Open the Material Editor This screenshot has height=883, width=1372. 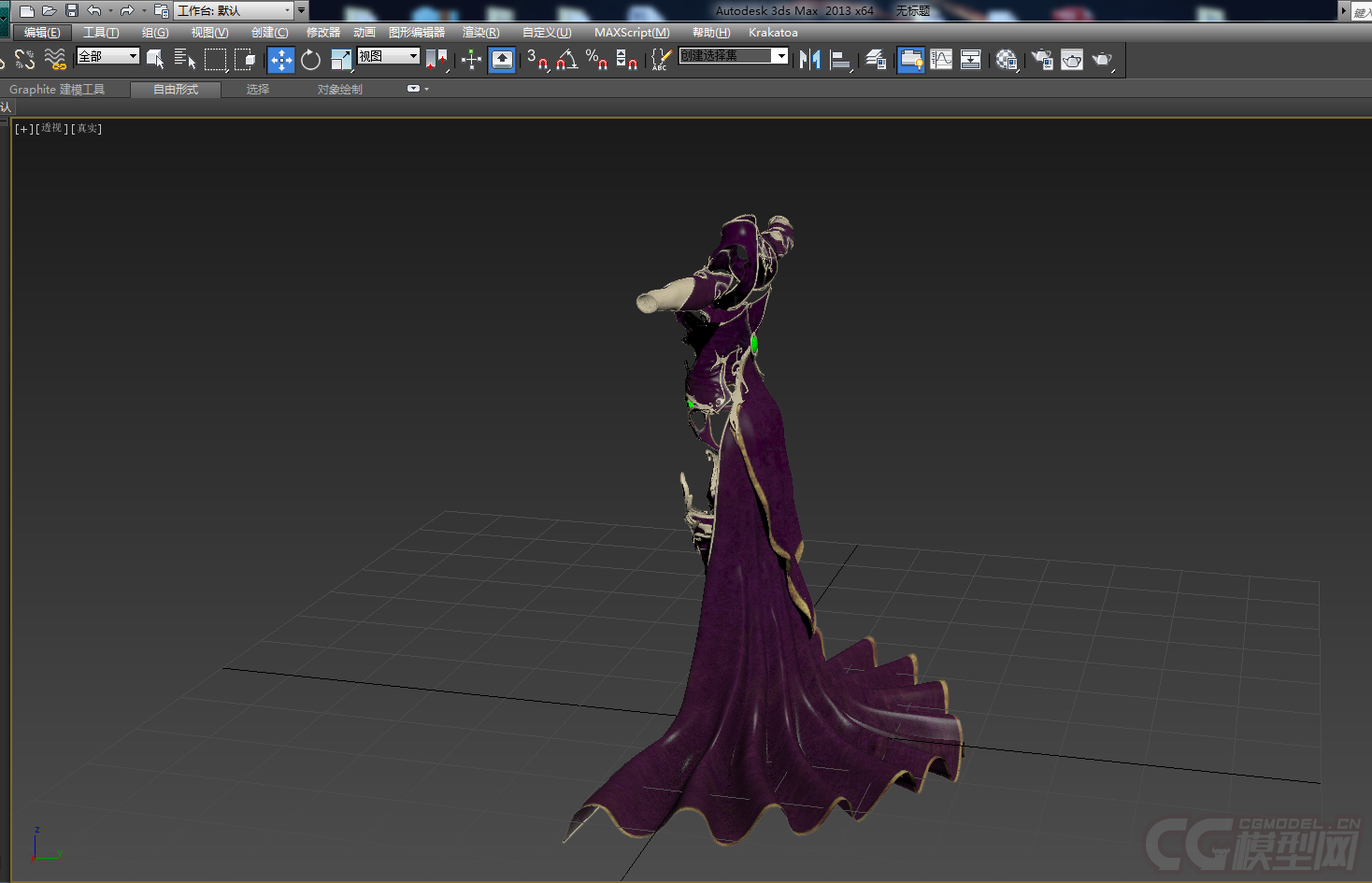tap(1007, 60)
